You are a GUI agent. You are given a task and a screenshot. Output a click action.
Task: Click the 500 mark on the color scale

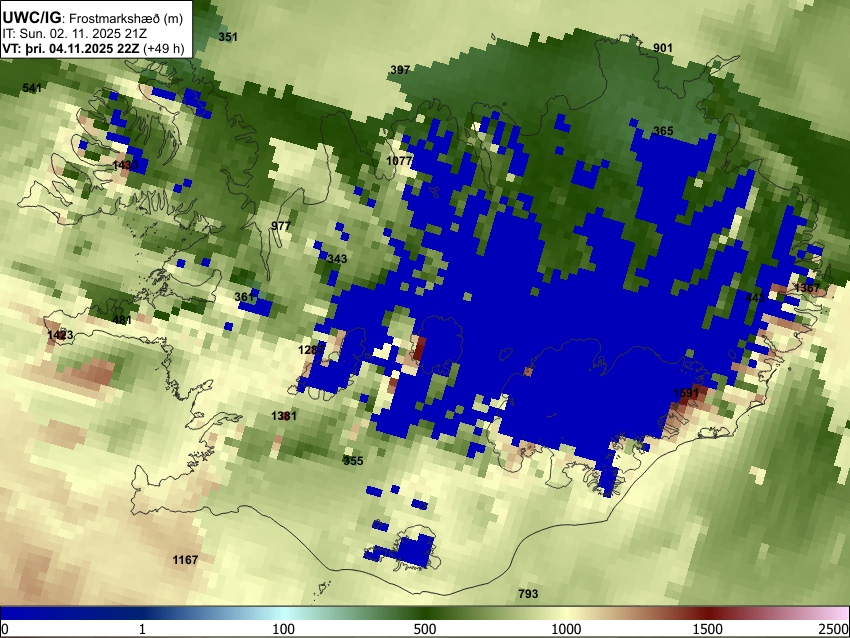[x=425, y=629]
